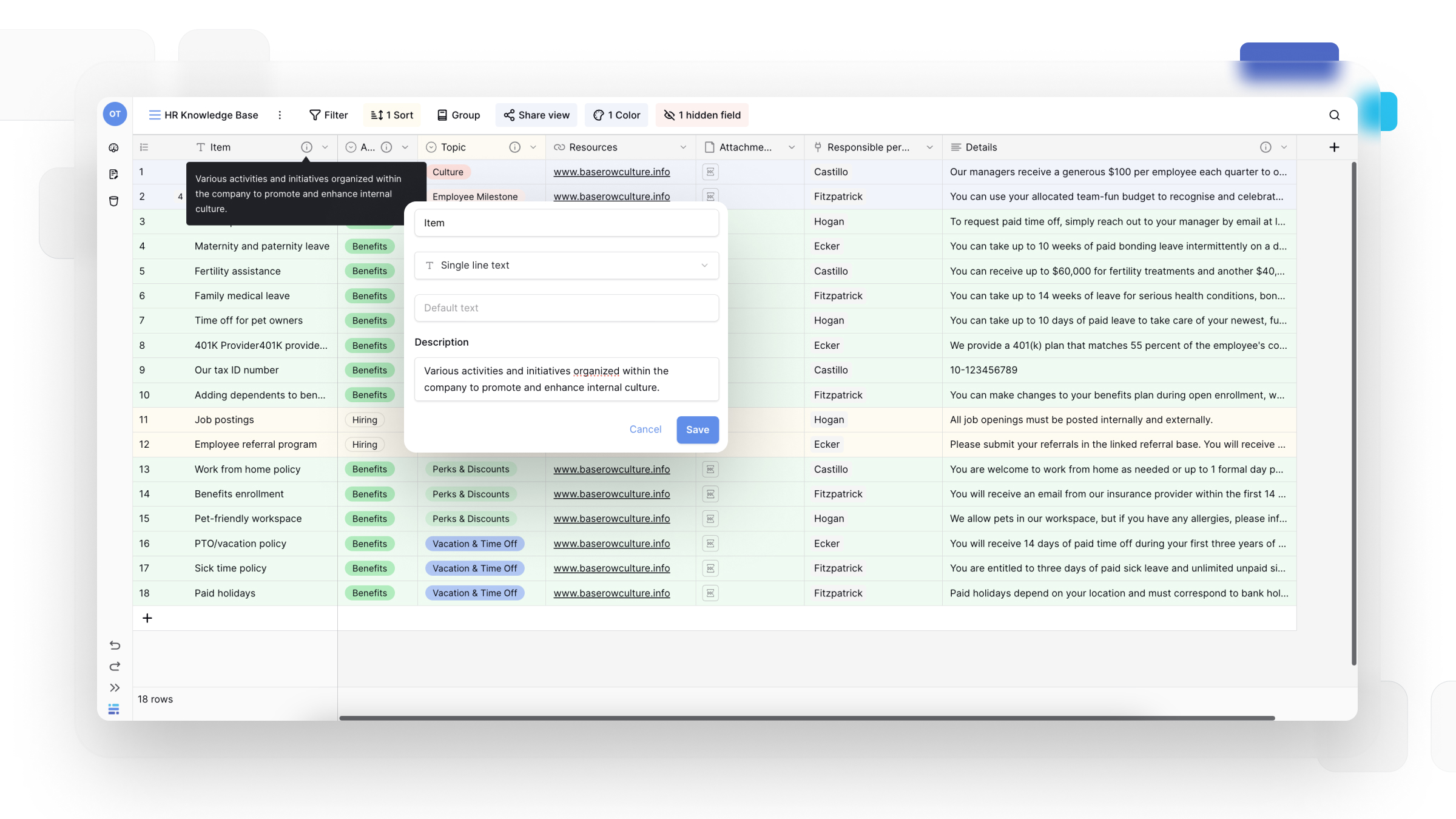Viewport: 1456px width, 819px height.
Task: Expand the Resources column dropdown arrow
Action: [683, 147]
